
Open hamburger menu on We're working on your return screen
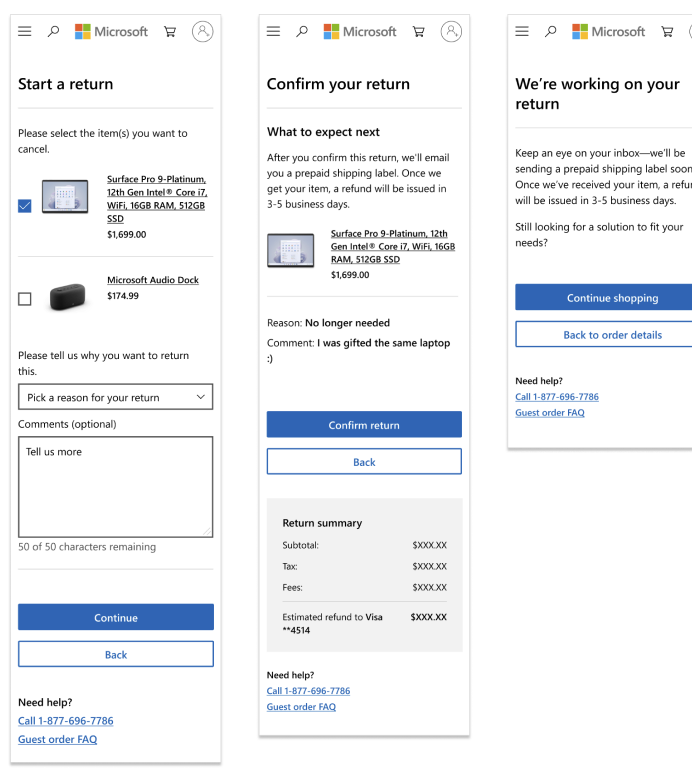[522, 32]
